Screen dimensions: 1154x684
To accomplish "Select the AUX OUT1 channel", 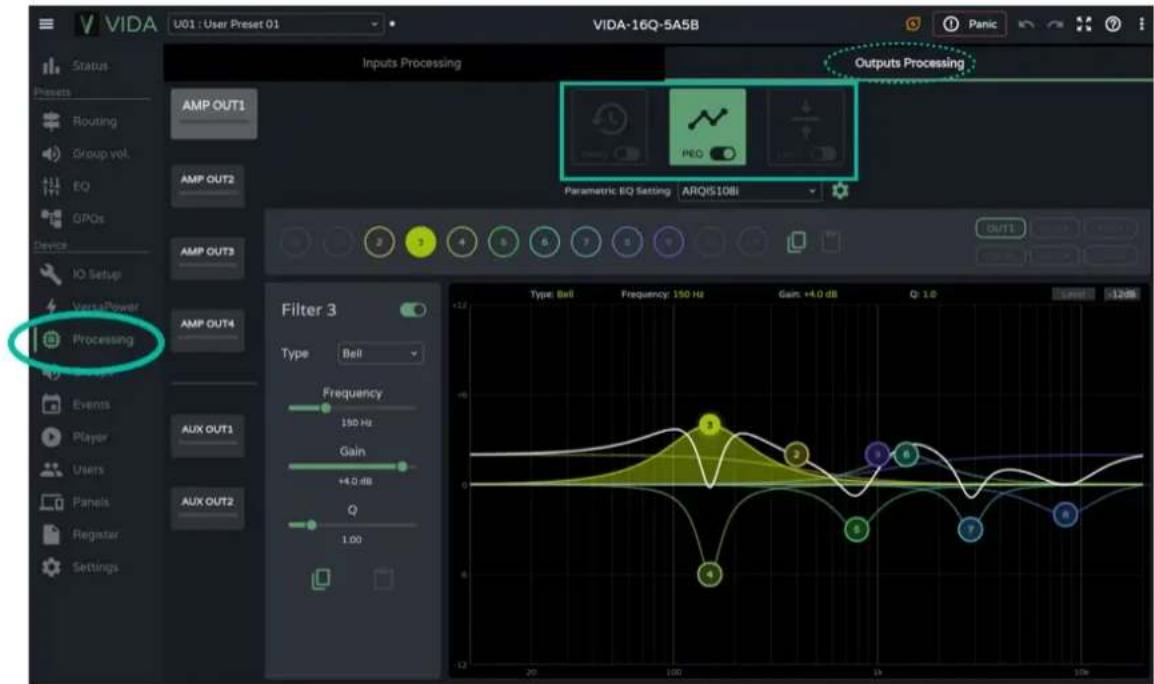I will (x=208, y=435).
